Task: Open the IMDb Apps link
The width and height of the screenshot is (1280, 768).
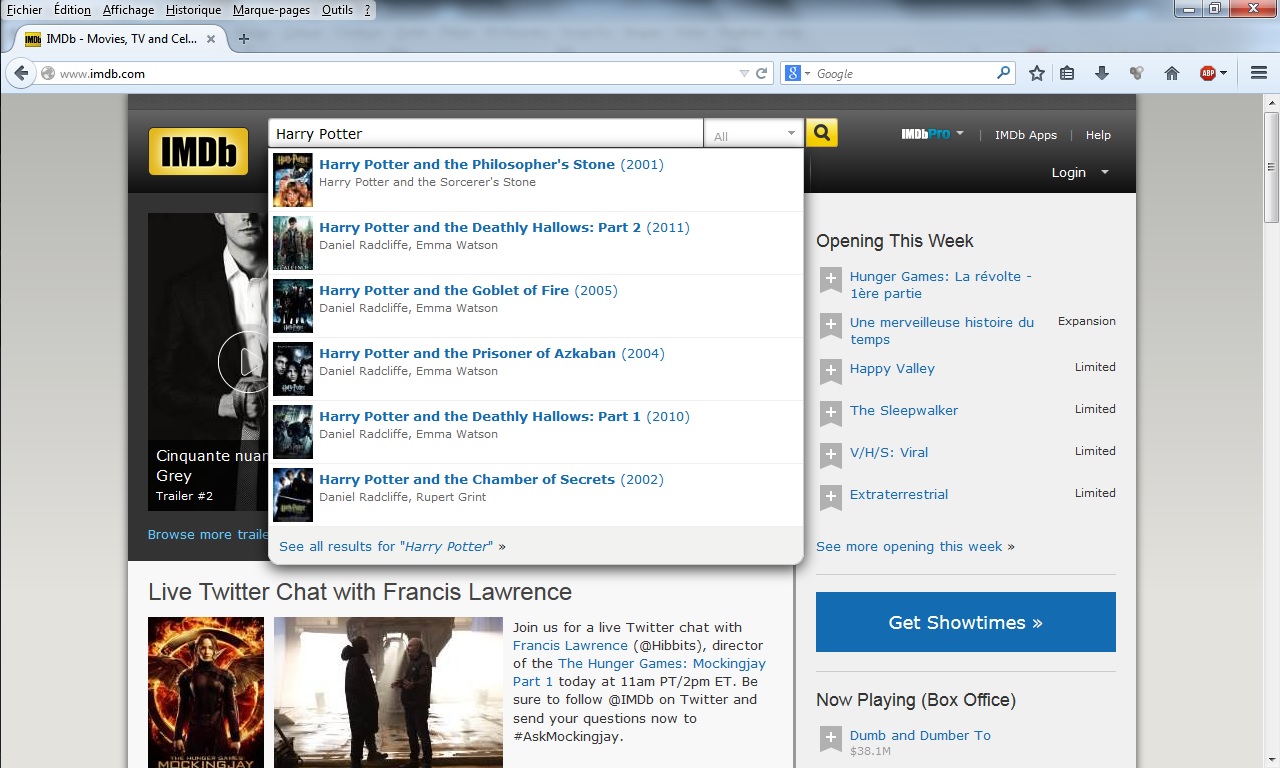Action: tap(1025, 135)
